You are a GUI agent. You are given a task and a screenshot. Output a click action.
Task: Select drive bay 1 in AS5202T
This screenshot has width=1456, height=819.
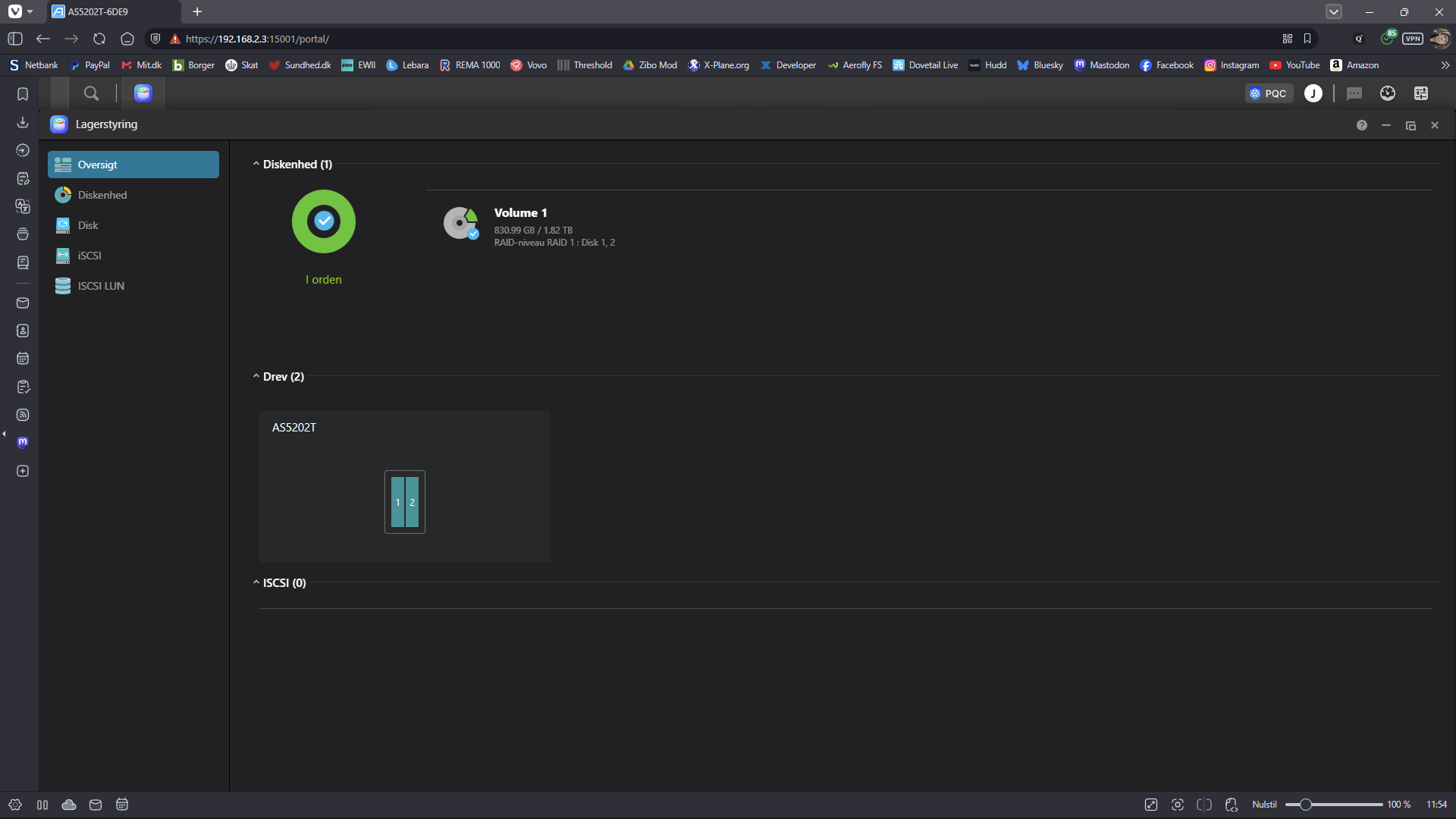(x=397, y=502)
